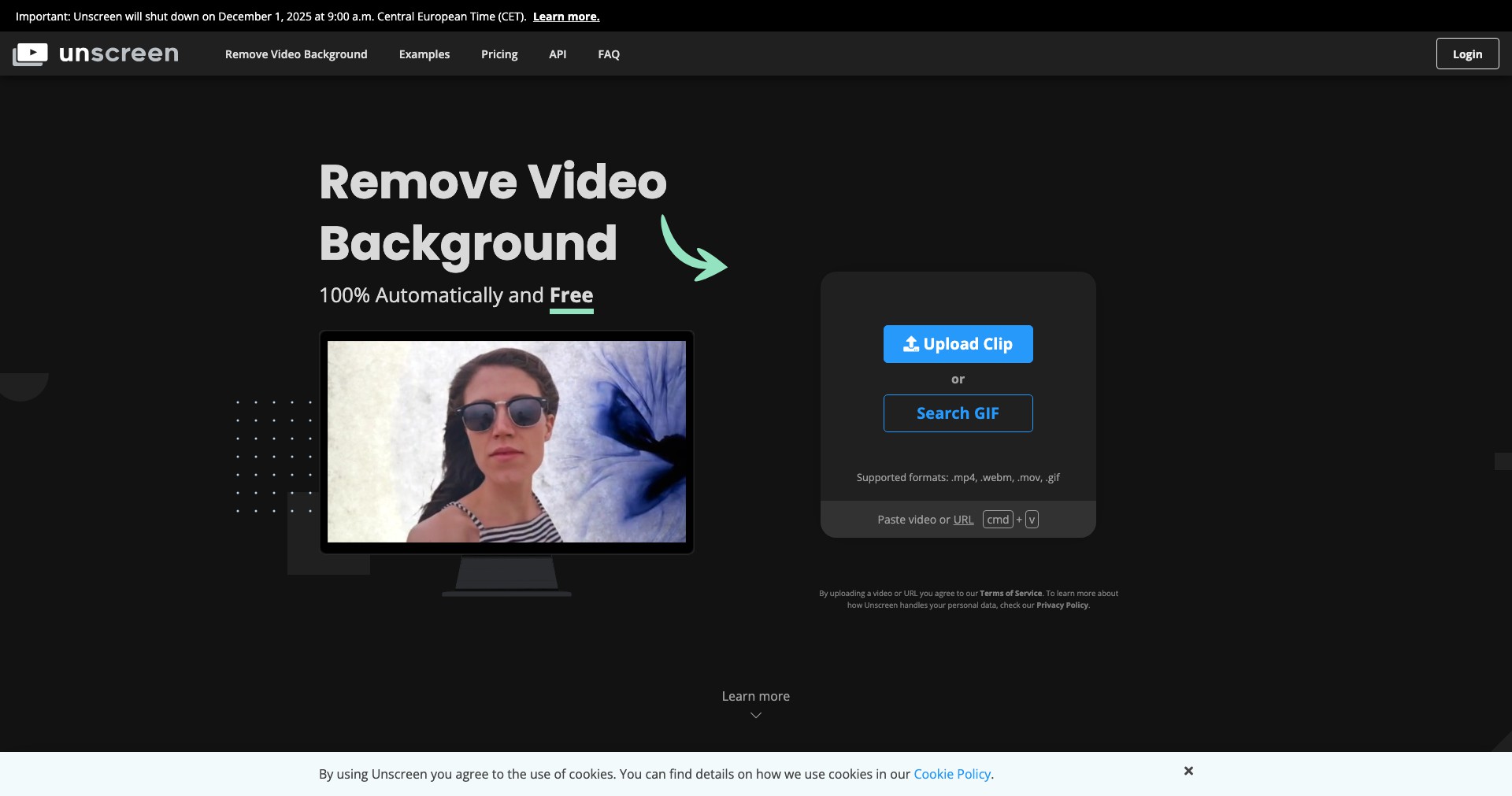Viewport: 1512px width, 796px height.
Task: Expand the chevron below Learn more
Action: pyautogui.click(x=756, y=715)
